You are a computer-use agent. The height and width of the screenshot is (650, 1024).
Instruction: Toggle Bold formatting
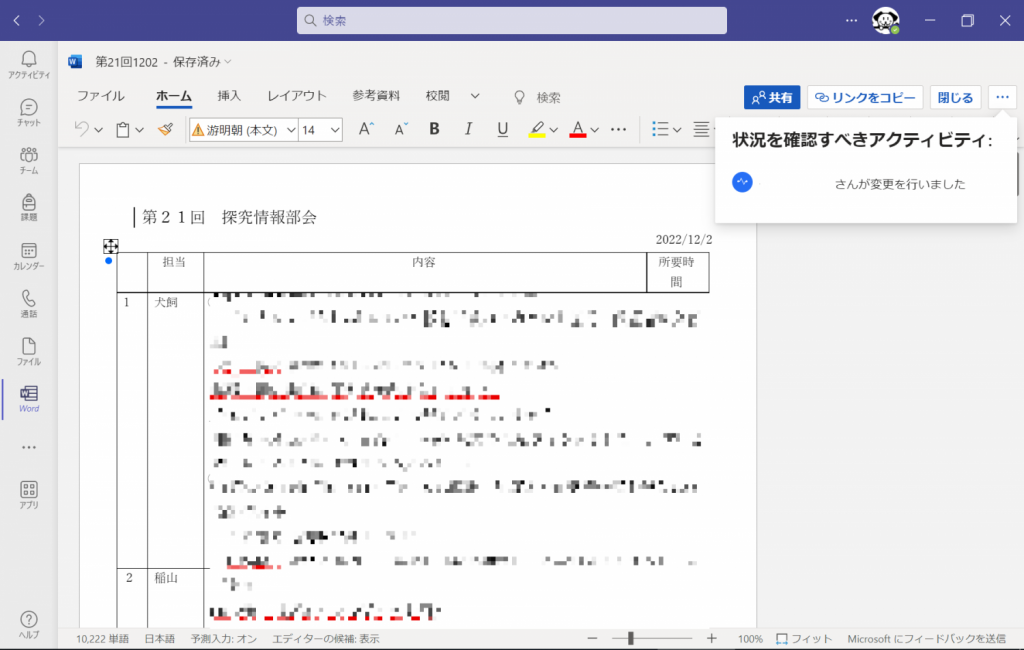(x=434, y=129)
